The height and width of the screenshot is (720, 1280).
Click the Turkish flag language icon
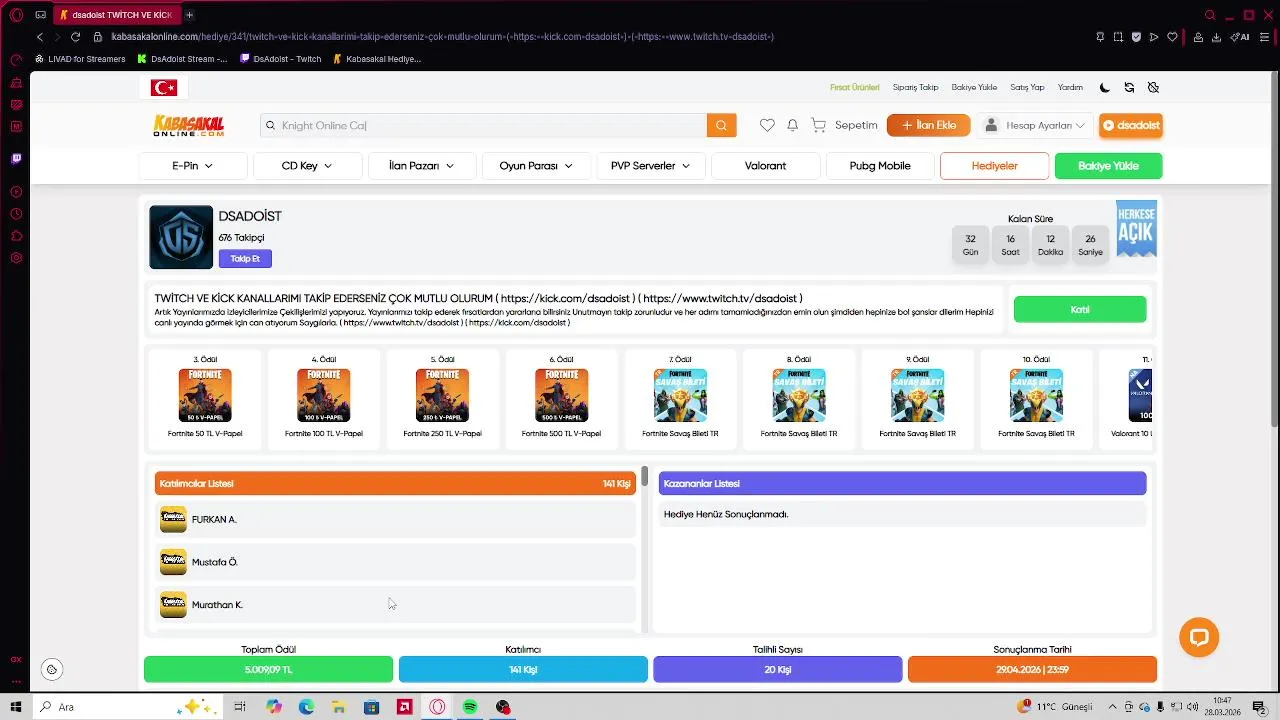point(164,88)
